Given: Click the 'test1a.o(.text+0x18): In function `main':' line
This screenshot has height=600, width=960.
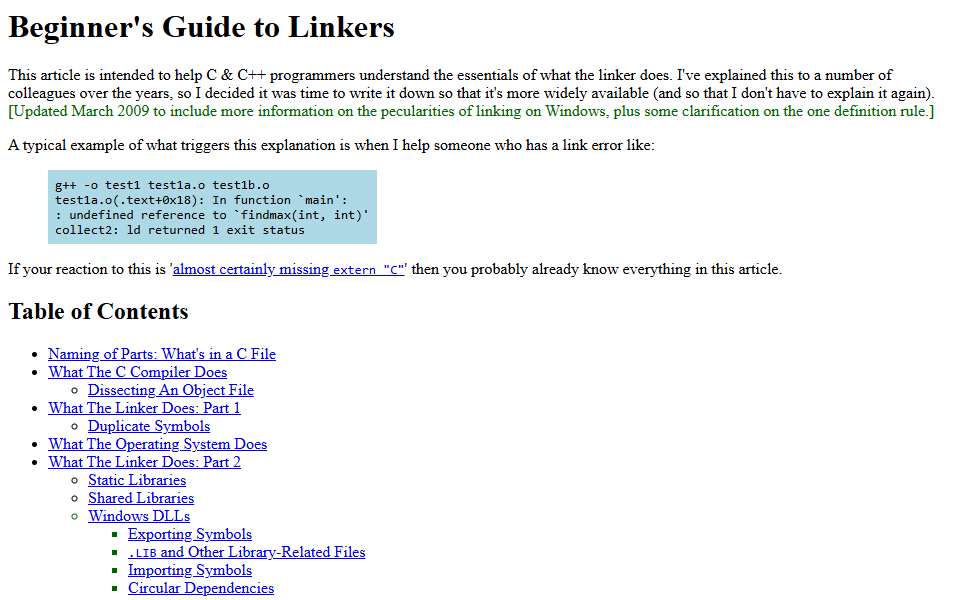Looking at the screenshot, I should point(201,200).
